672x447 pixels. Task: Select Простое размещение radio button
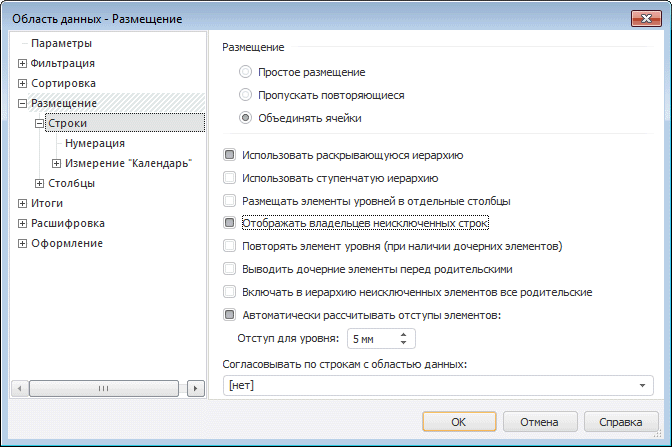246,72
